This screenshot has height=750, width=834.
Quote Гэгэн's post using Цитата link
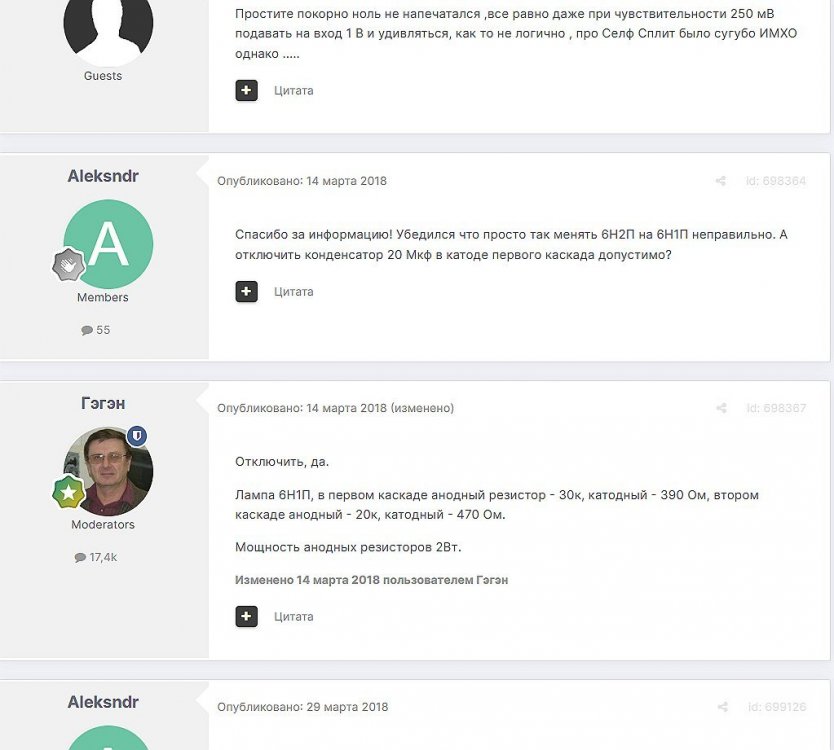point(294,616)
